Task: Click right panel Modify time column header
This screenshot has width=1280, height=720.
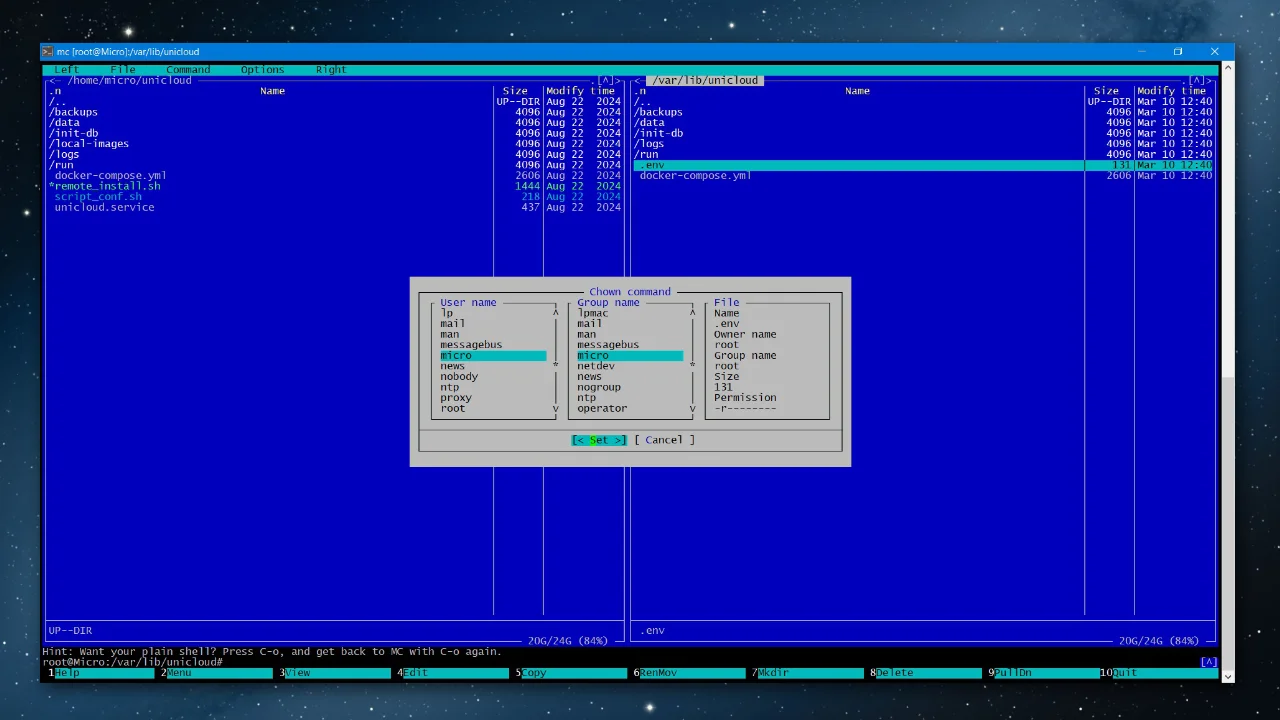Action: pyautogui.click(x=1171, y=91)
